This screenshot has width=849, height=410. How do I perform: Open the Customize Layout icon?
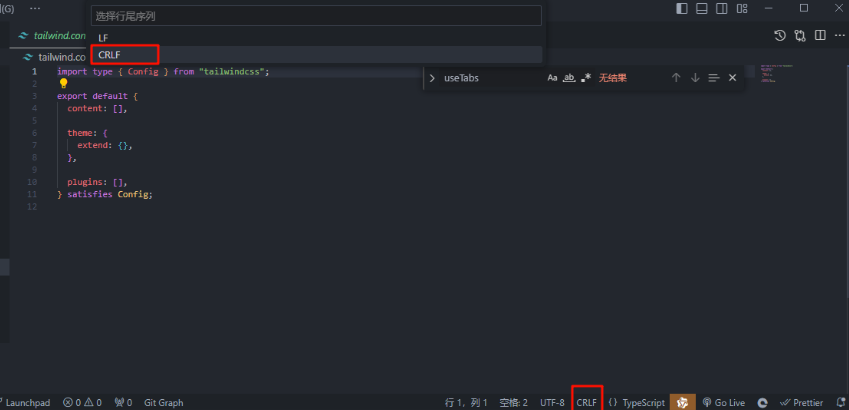pyautogui.click(x=742, y=8)
